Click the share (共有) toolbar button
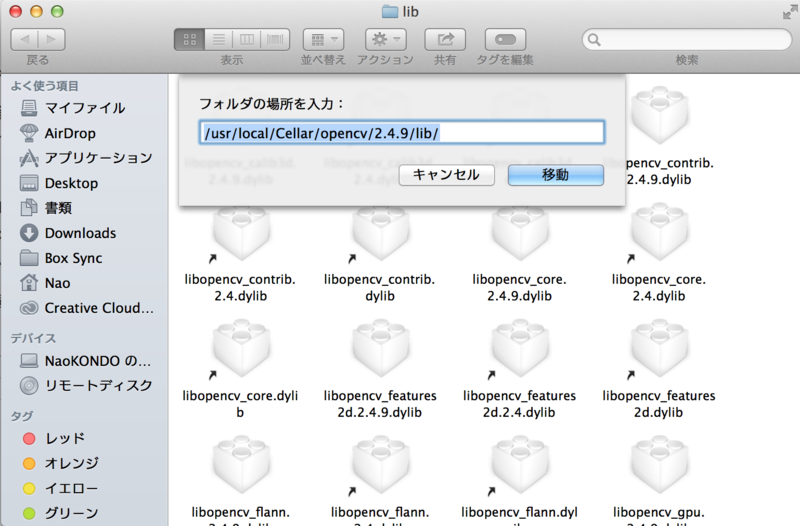800x526 pixels. [x=445, y=39]
